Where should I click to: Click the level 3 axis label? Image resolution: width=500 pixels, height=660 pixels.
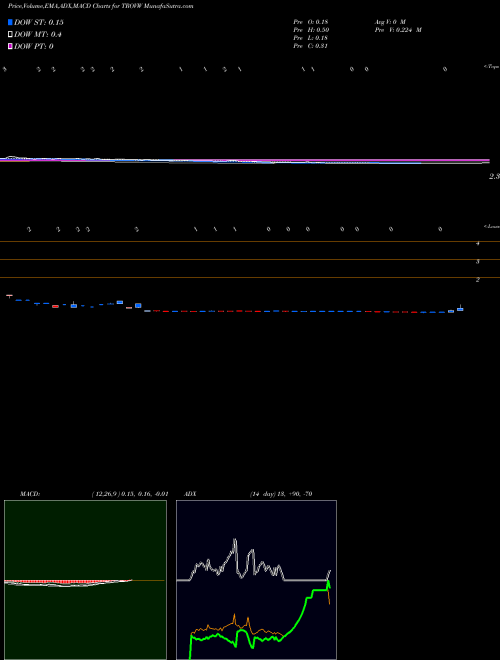[x=478, y=261]
